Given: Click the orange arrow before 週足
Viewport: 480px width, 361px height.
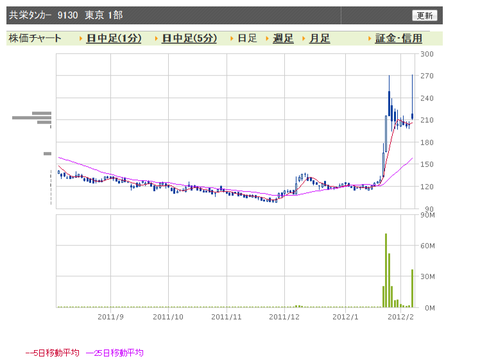Looking at the screenshot, I should pyautogui.click(x=267, y=39).
